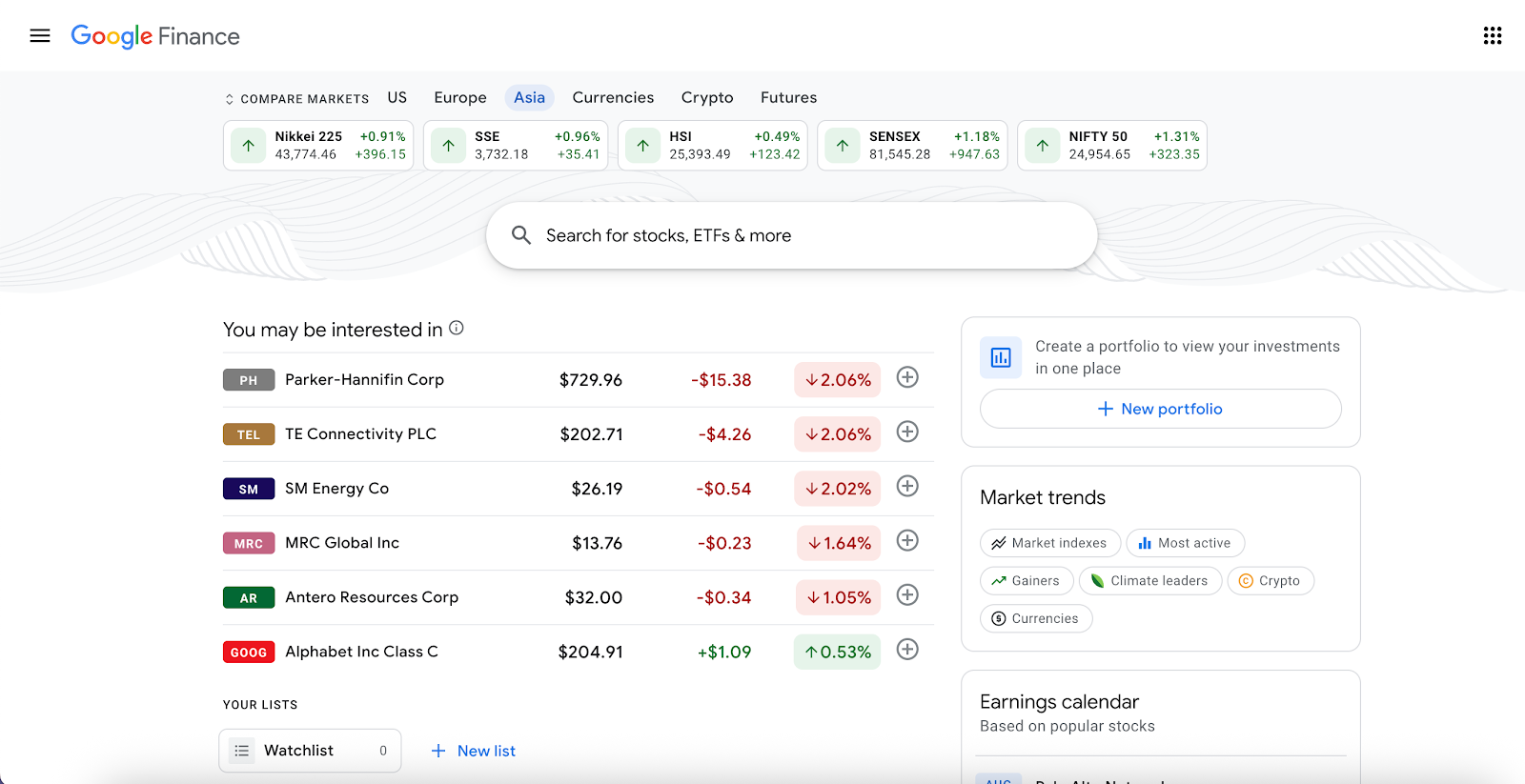
Task: Click the New portfolio button
Action: tap(1160, 409)
